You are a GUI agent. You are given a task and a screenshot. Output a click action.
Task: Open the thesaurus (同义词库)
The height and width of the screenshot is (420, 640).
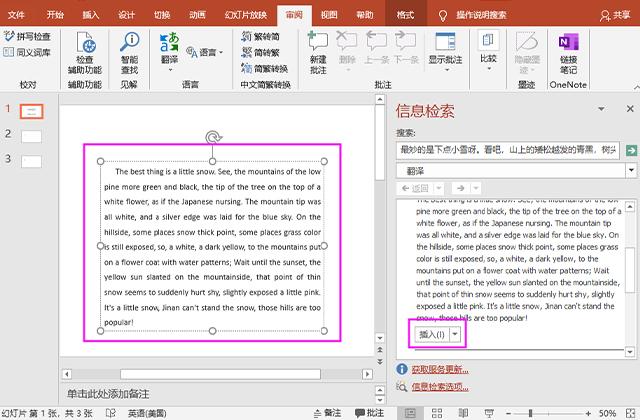[27, 52]
